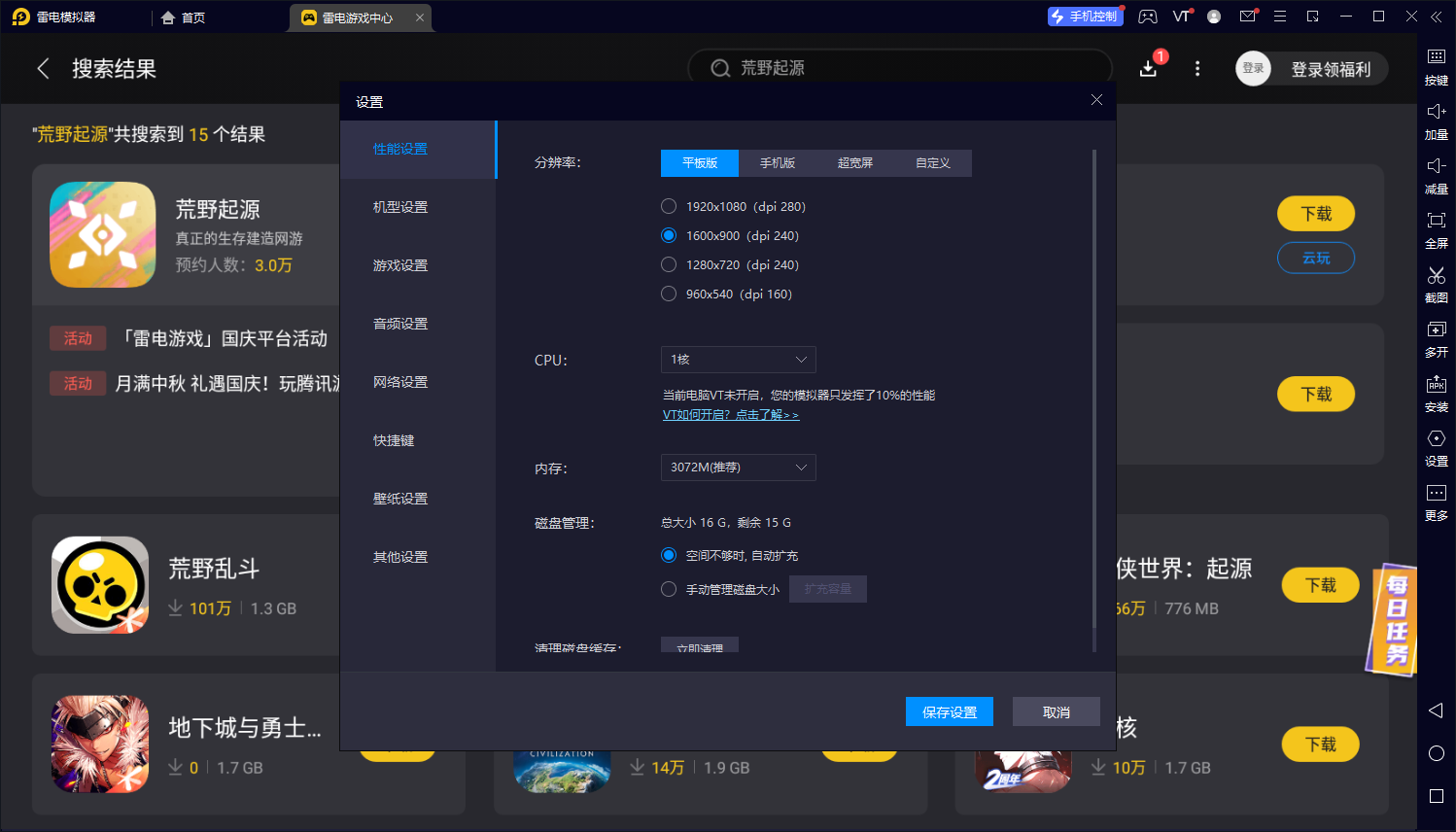
Task: Select 960x540 (dpi 160) resolution
Action: point(669,294)
